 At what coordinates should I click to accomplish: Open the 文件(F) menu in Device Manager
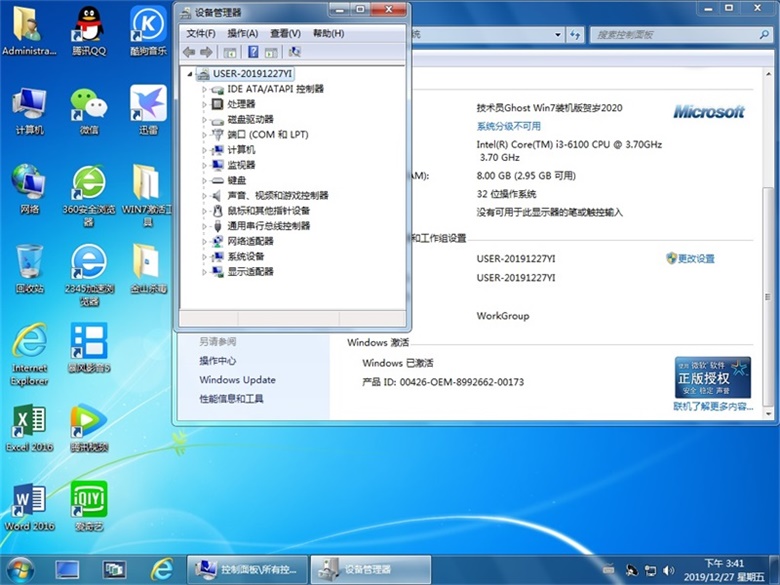point(200,33)
